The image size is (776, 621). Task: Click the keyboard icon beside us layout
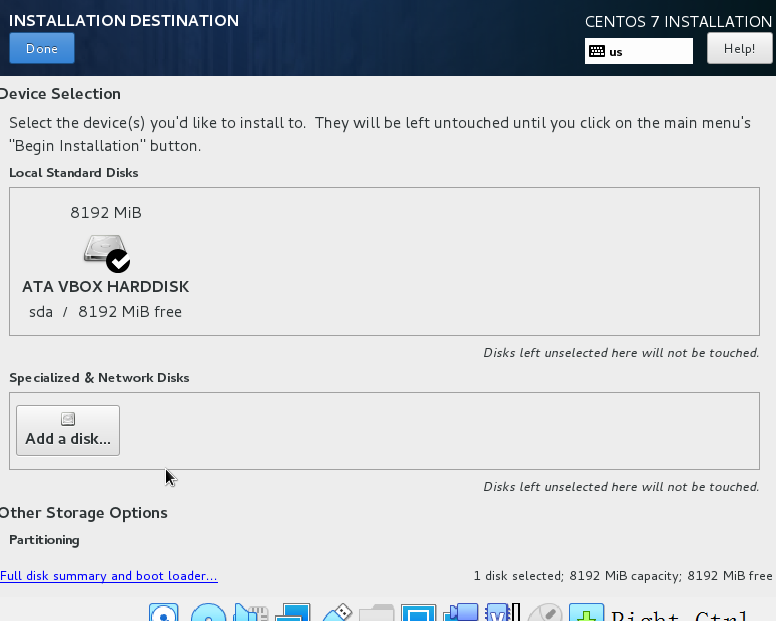597,51
